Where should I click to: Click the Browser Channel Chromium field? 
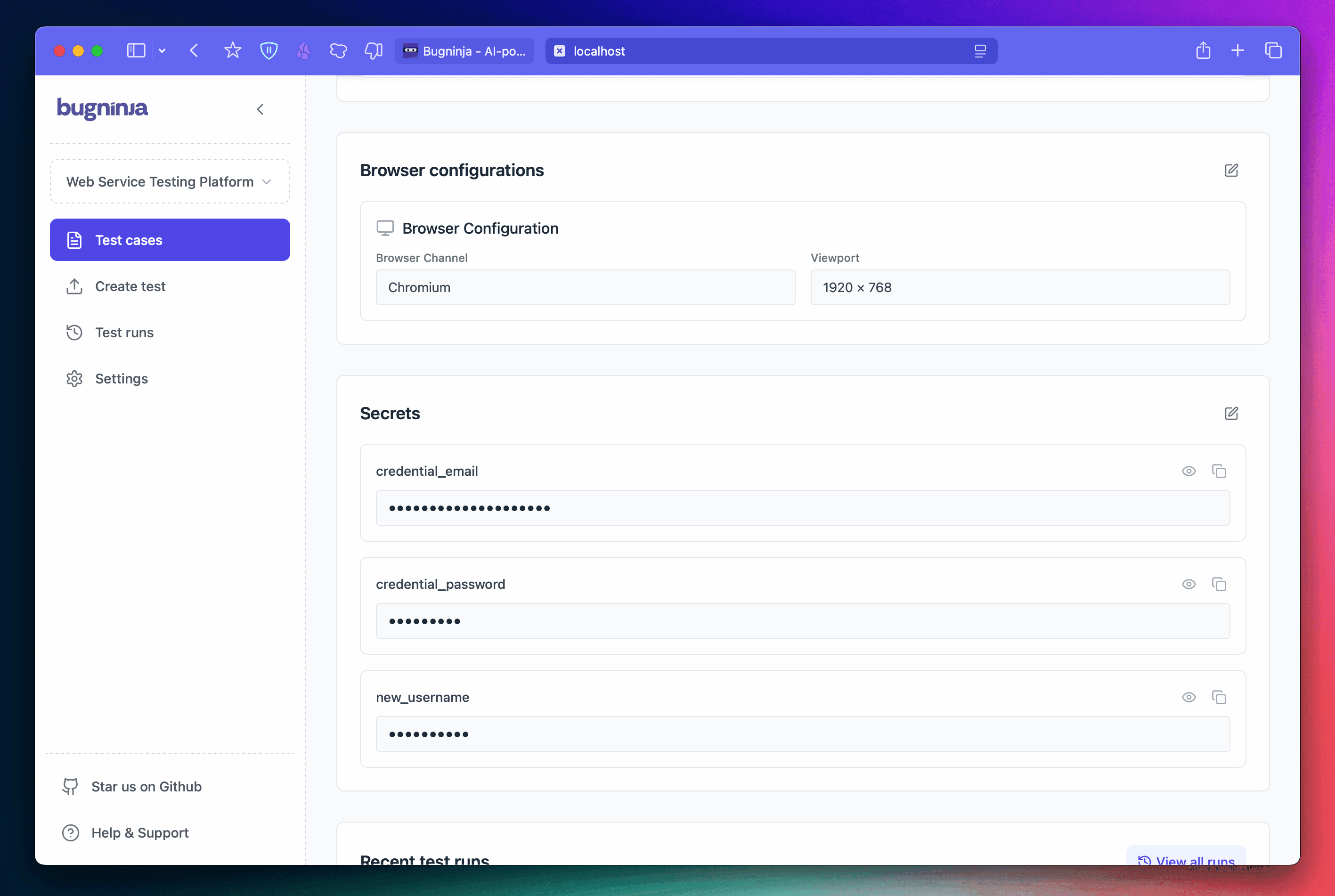(x=586, y=287)
